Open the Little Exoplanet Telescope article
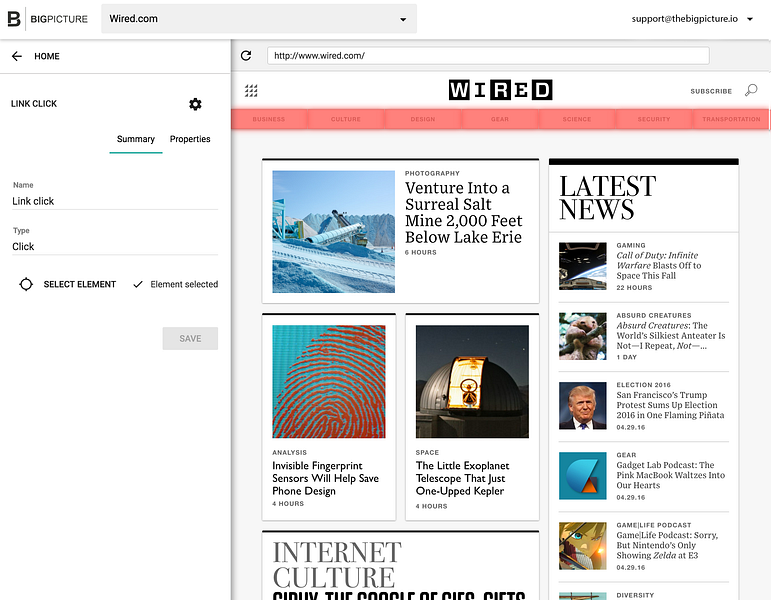The image size is (771, 600). (x=462, y=478)
